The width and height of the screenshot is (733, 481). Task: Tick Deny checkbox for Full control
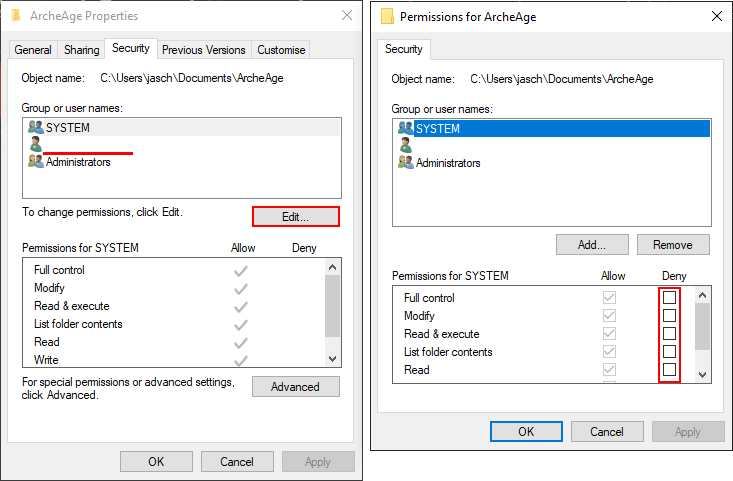(669, 297)
